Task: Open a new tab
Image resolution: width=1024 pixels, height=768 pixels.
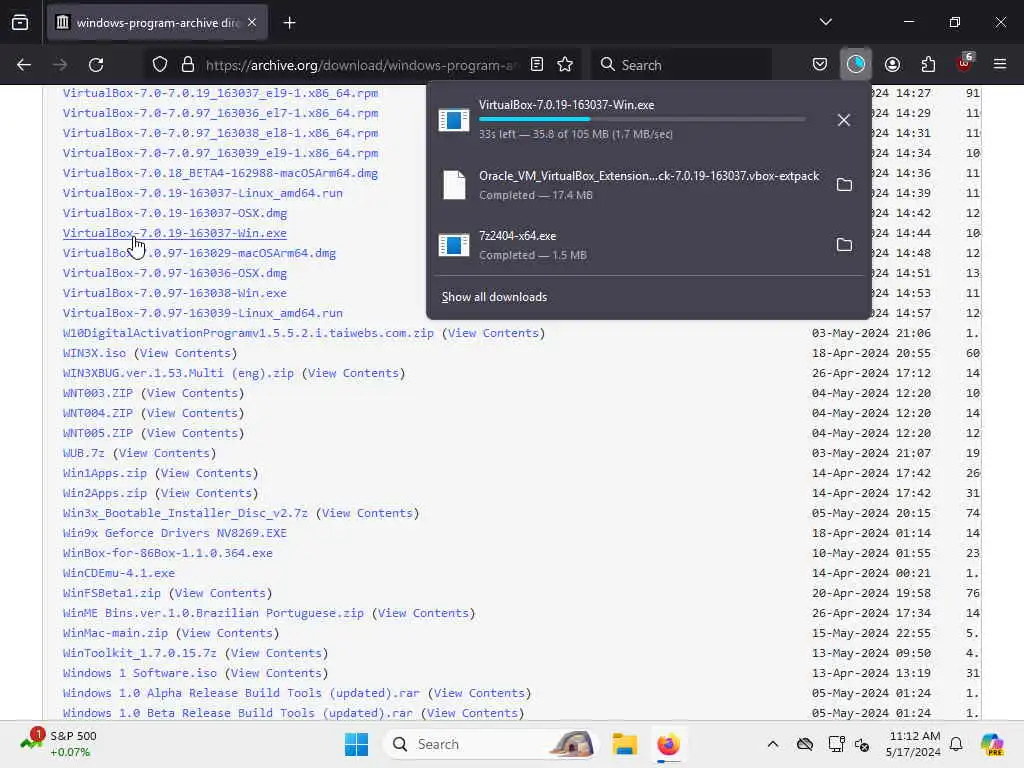Action: click(289, 23)
